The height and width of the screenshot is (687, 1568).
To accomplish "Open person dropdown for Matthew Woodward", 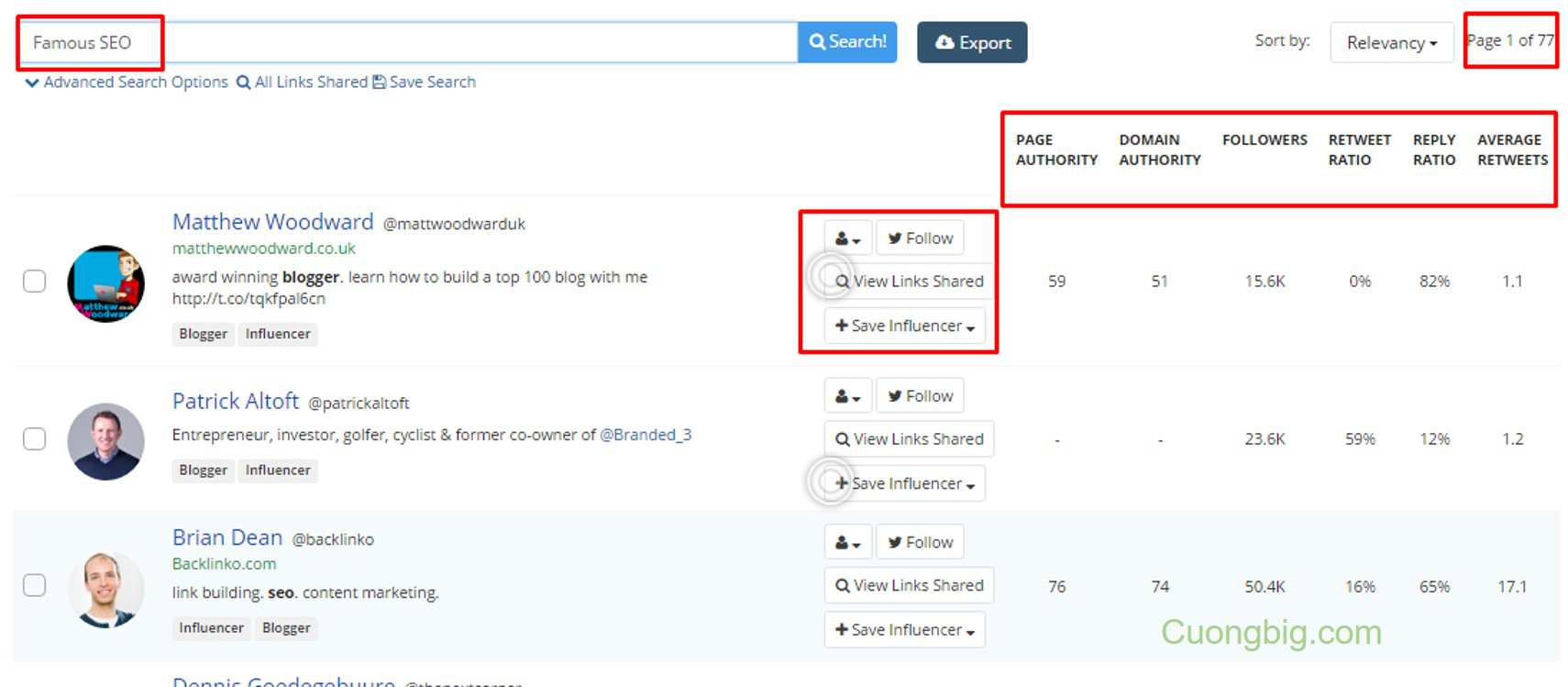I will tap(847, 238).
